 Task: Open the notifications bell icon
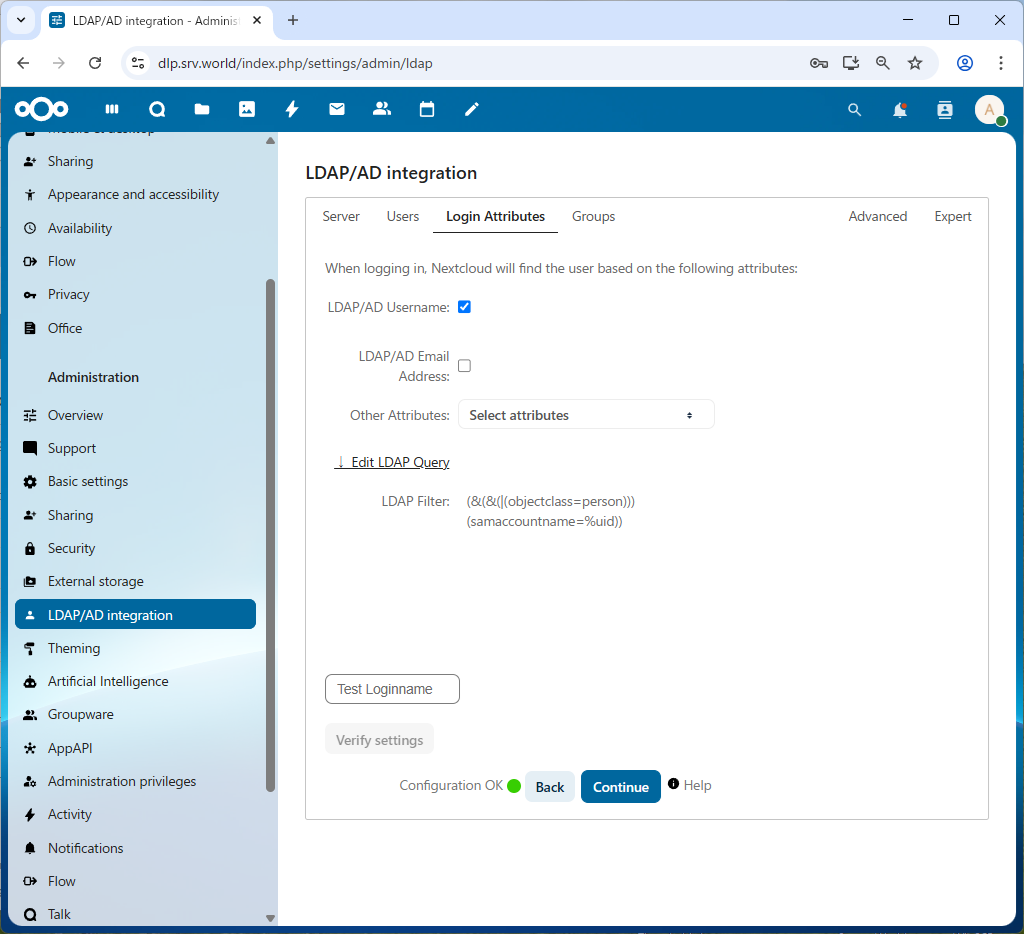[x=900, y=110]
